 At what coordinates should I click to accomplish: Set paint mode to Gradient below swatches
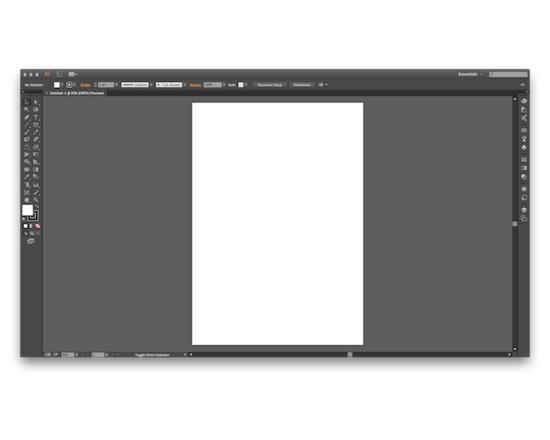[31, 226]
